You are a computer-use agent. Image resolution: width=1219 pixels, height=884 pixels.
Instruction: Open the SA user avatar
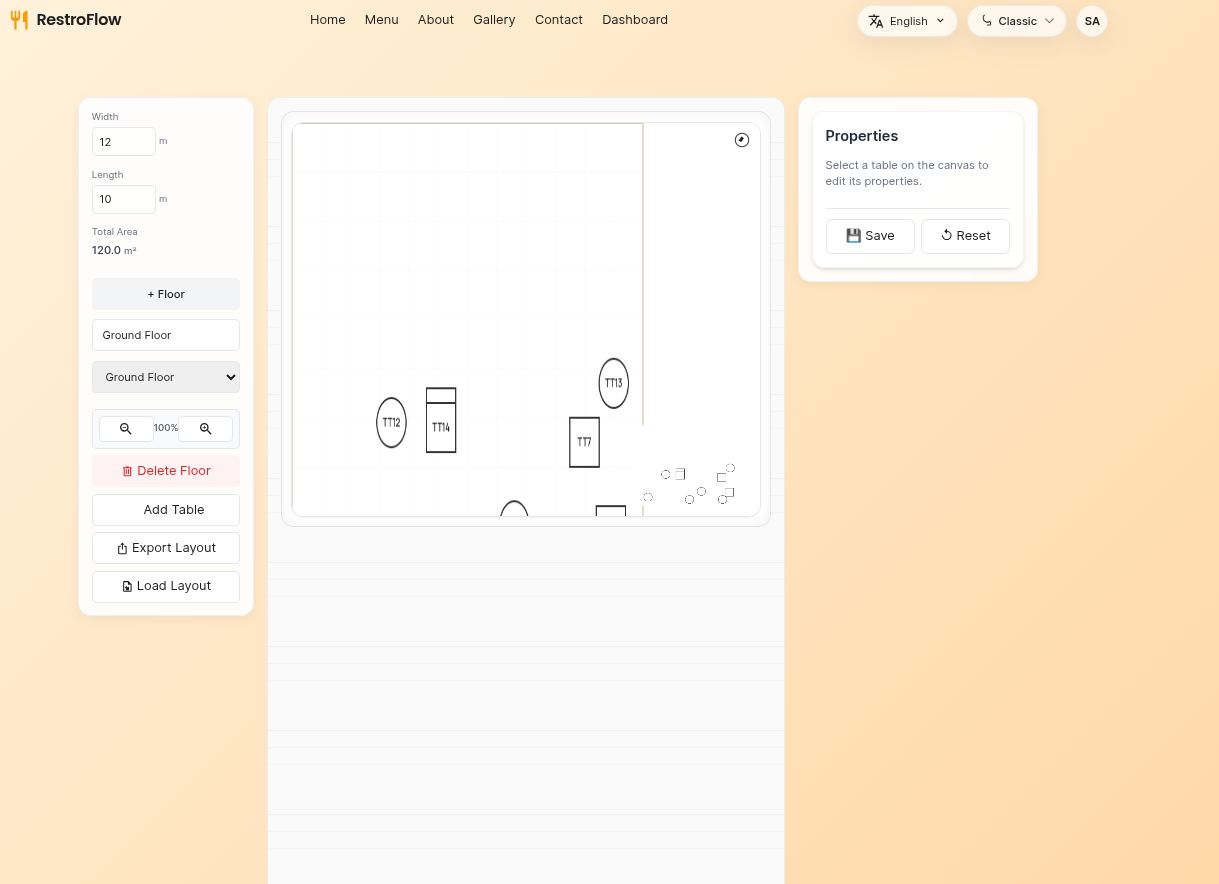(1091, 21)
